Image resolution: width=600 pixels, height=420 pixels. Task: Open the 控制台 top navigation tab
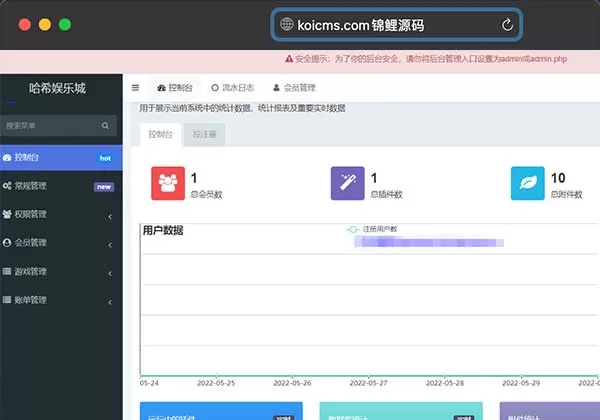(x=174, y=88)
